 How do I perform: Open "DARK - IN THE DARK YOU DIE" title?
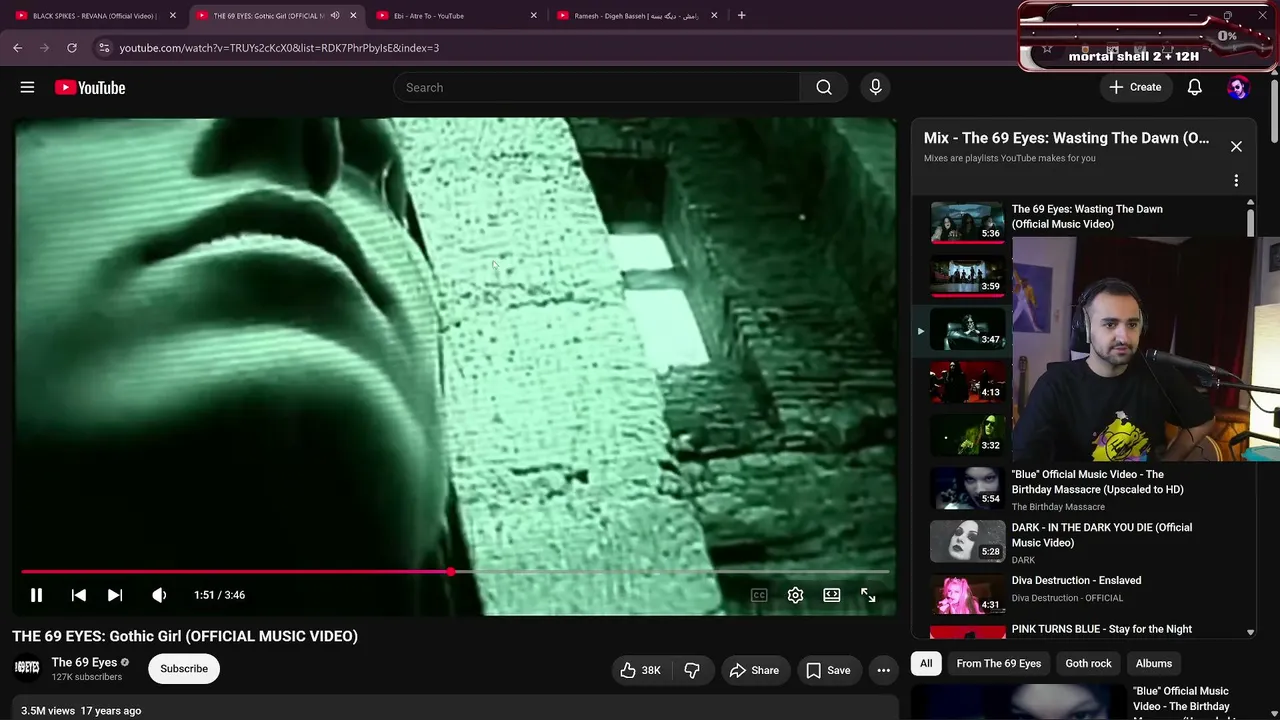click(1102, 535)
